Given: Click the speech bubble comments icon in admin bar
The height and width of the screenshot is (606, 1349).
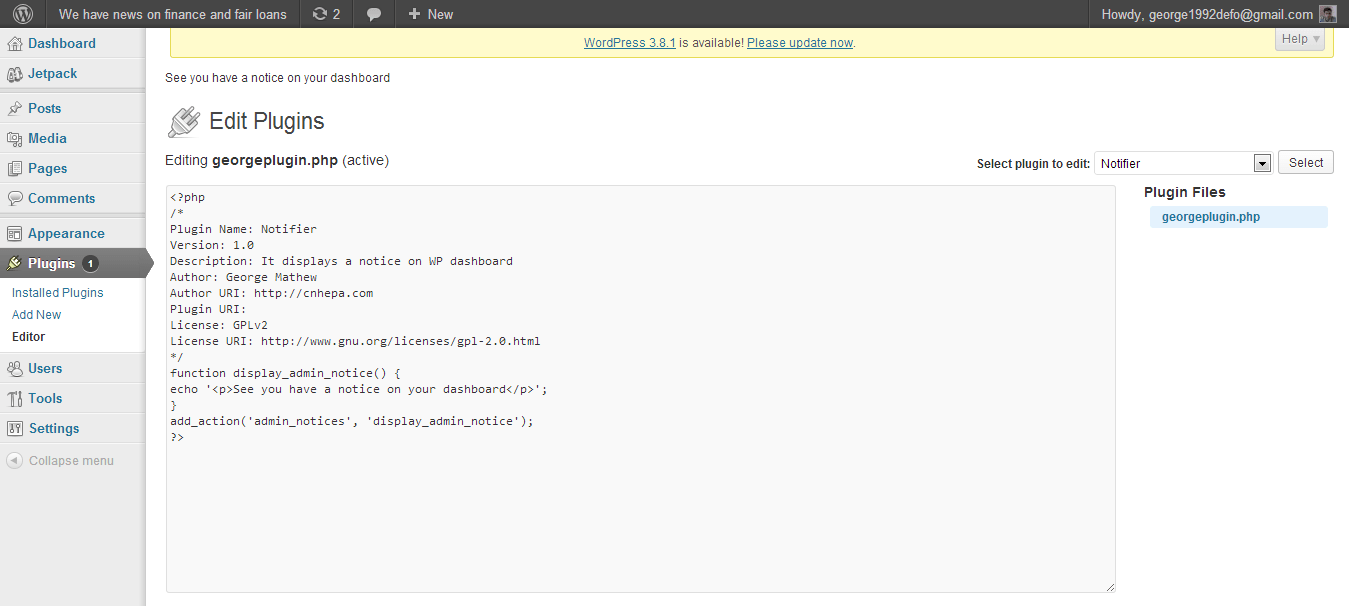Looking at the screenshot, I should 374,14.
